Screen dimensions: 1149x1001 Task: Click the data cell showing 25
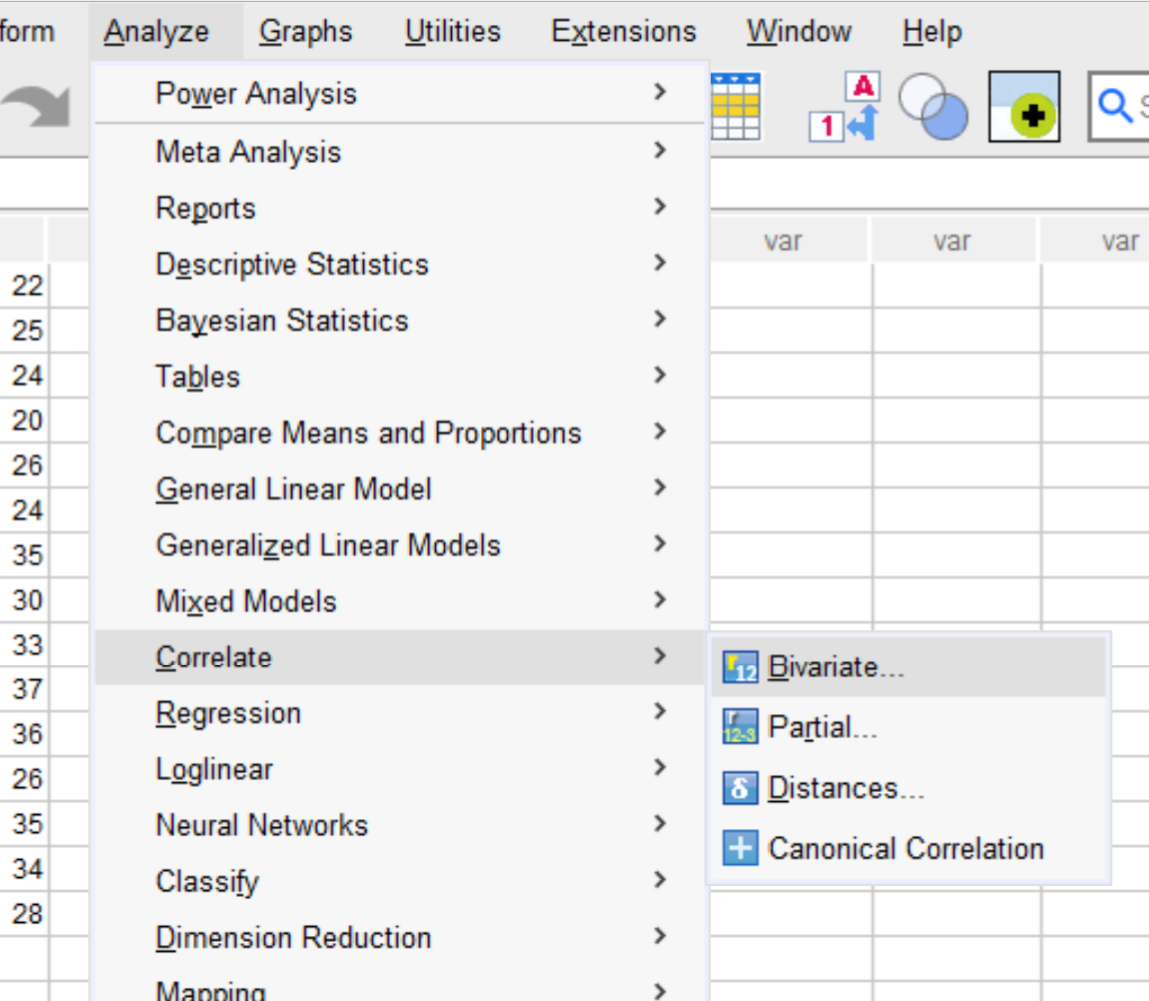tap(24, 330)
